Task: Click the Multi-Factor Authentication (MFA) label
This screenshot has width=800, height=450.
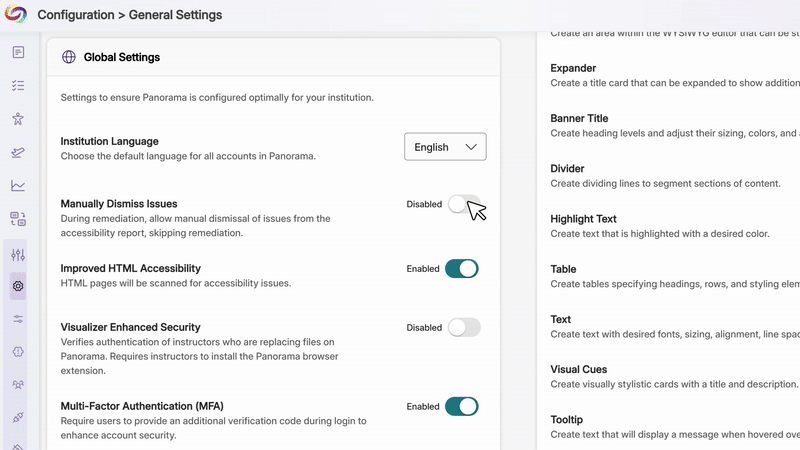Action: [142, 406]
